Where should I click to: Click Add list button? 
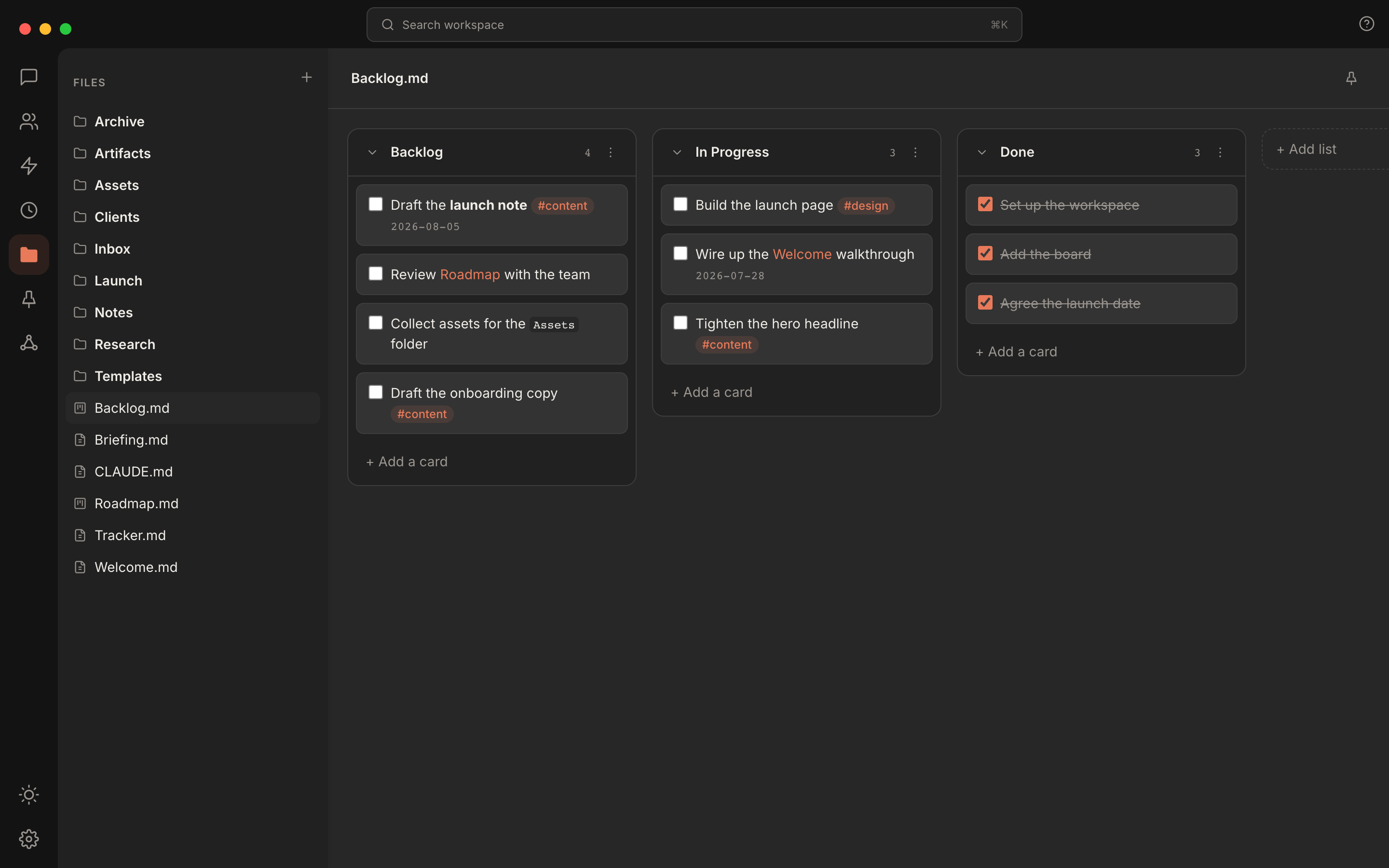(x=1325, y=149)
